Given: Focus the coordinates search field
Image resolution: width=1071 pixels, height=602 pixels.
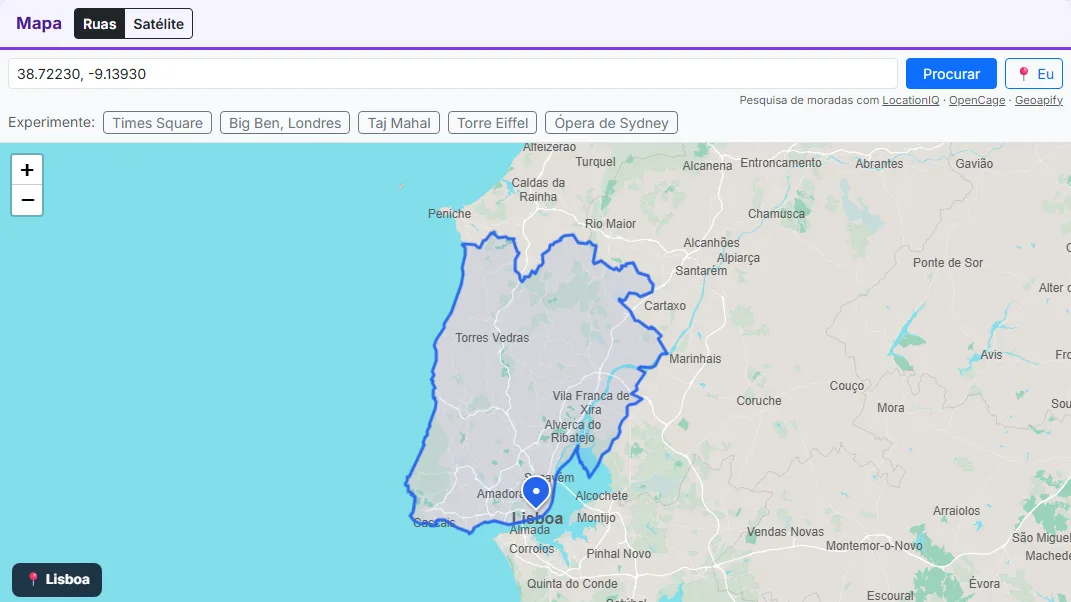Looking at the screenshot, I should (453, 74).
